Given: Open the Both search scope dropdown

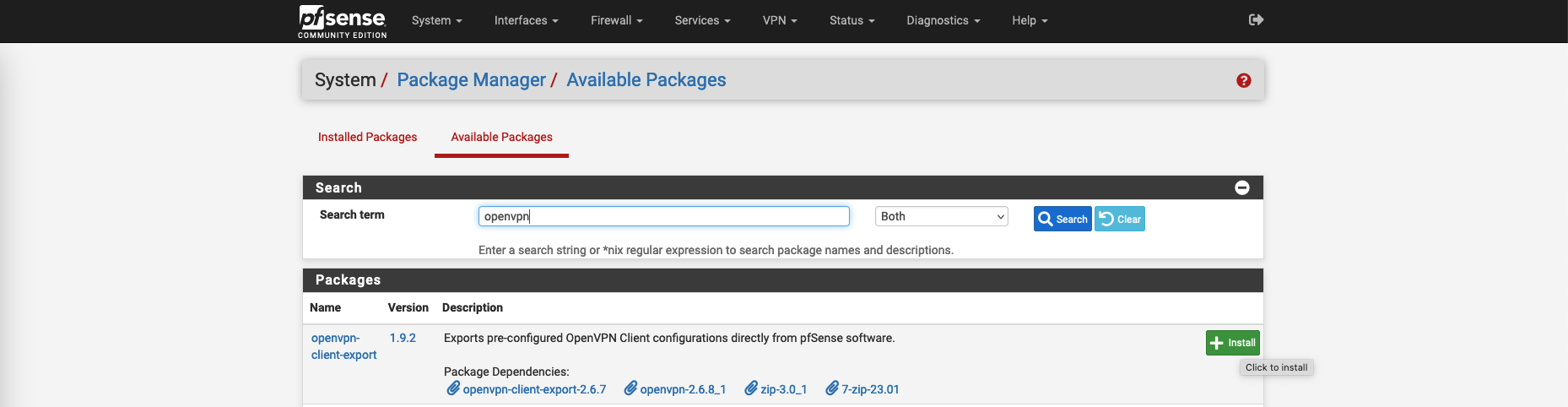Looking at the screenshot, I should point(941,216).
